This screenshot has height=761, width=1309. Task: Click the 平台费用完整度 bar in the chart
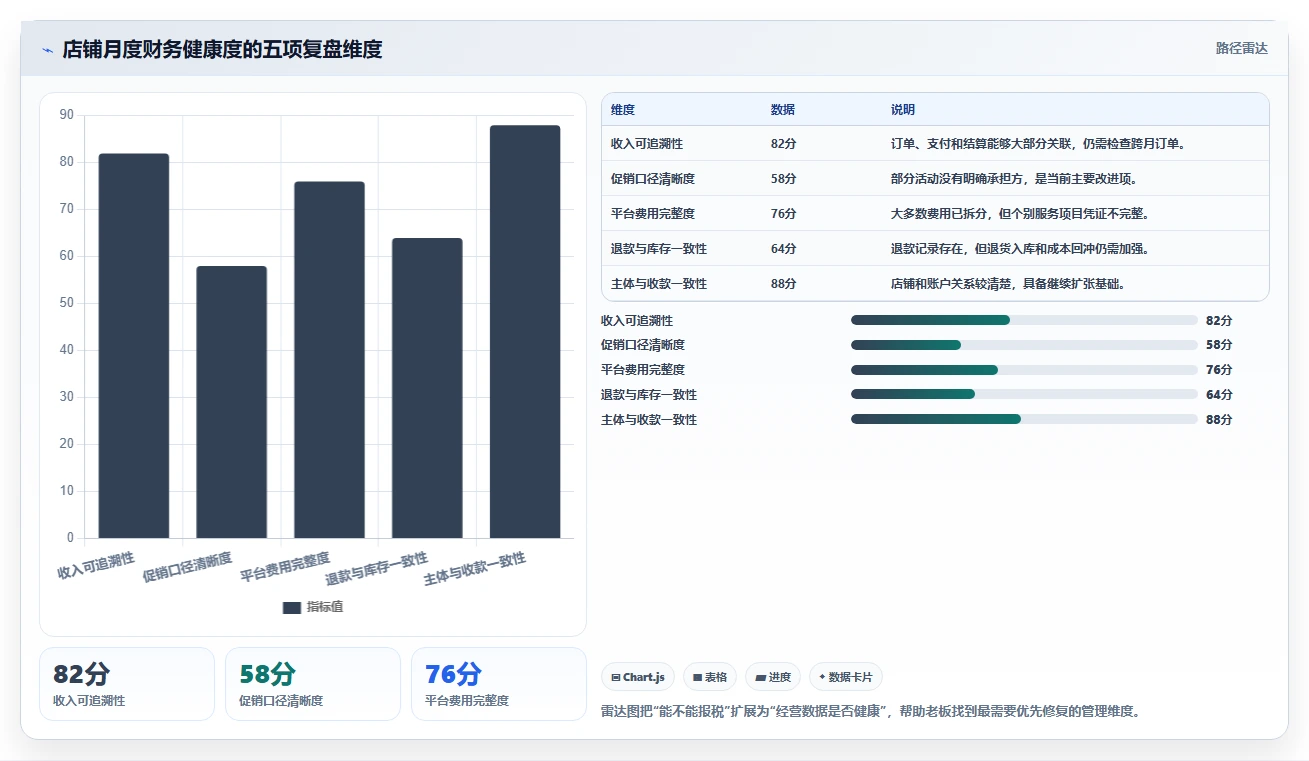[x=329, y=360]
